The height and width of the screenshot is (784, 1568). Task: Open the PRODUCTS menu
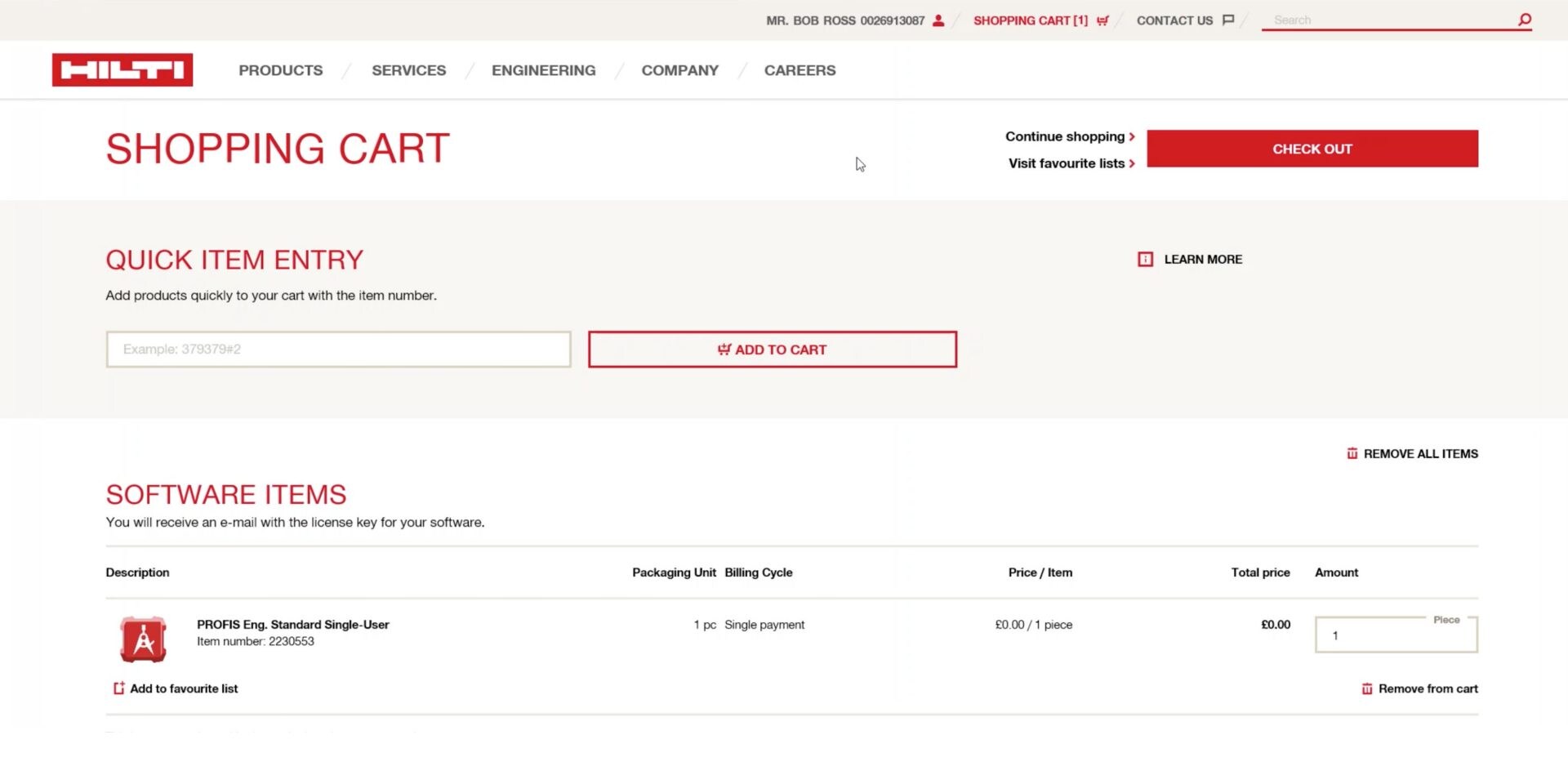pos(280,70)
